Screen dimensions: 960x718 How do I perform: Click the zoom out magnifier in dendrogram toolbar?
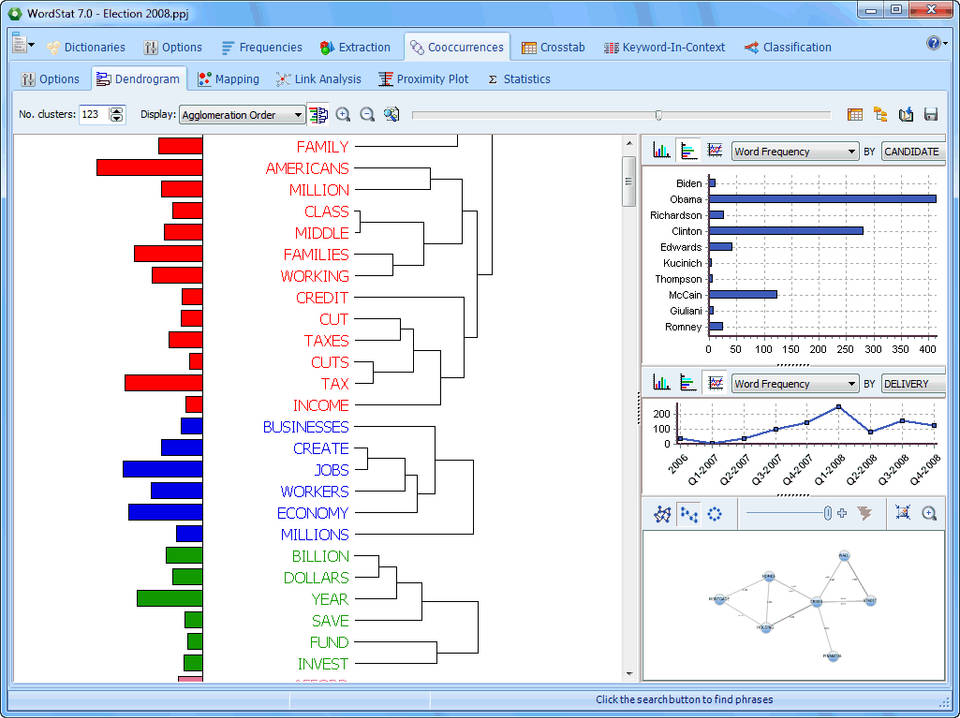click(367, 115)
